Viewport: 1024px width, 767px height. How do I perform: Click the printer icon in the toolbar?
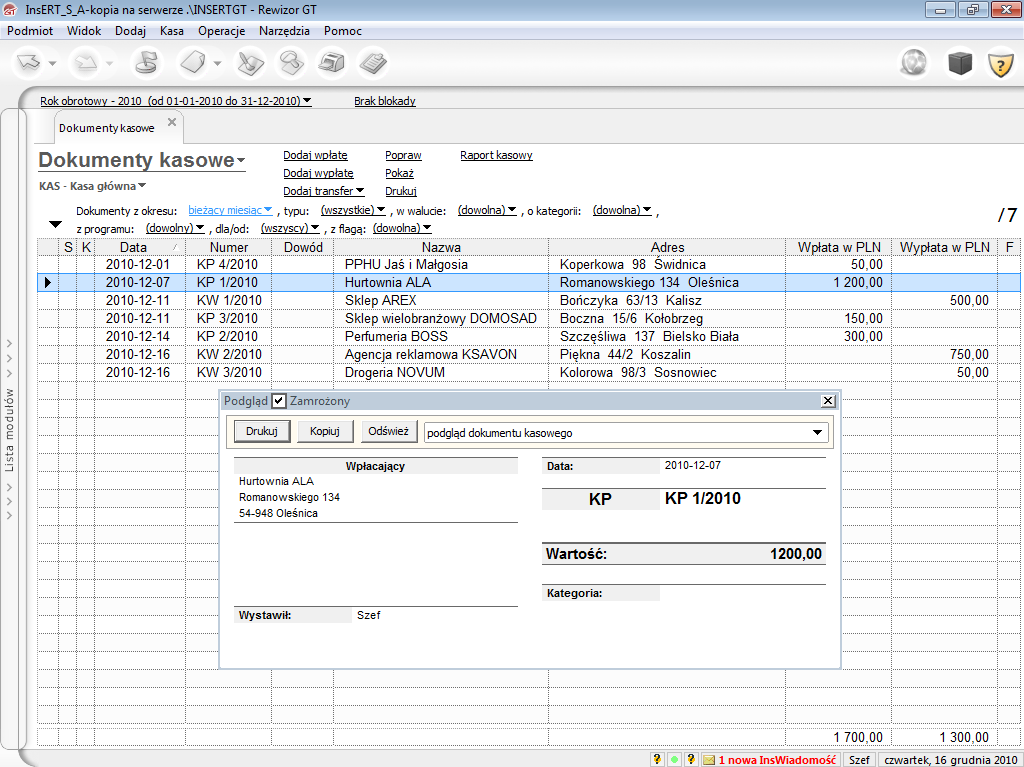pyautogui.click(x=331, y=63)
